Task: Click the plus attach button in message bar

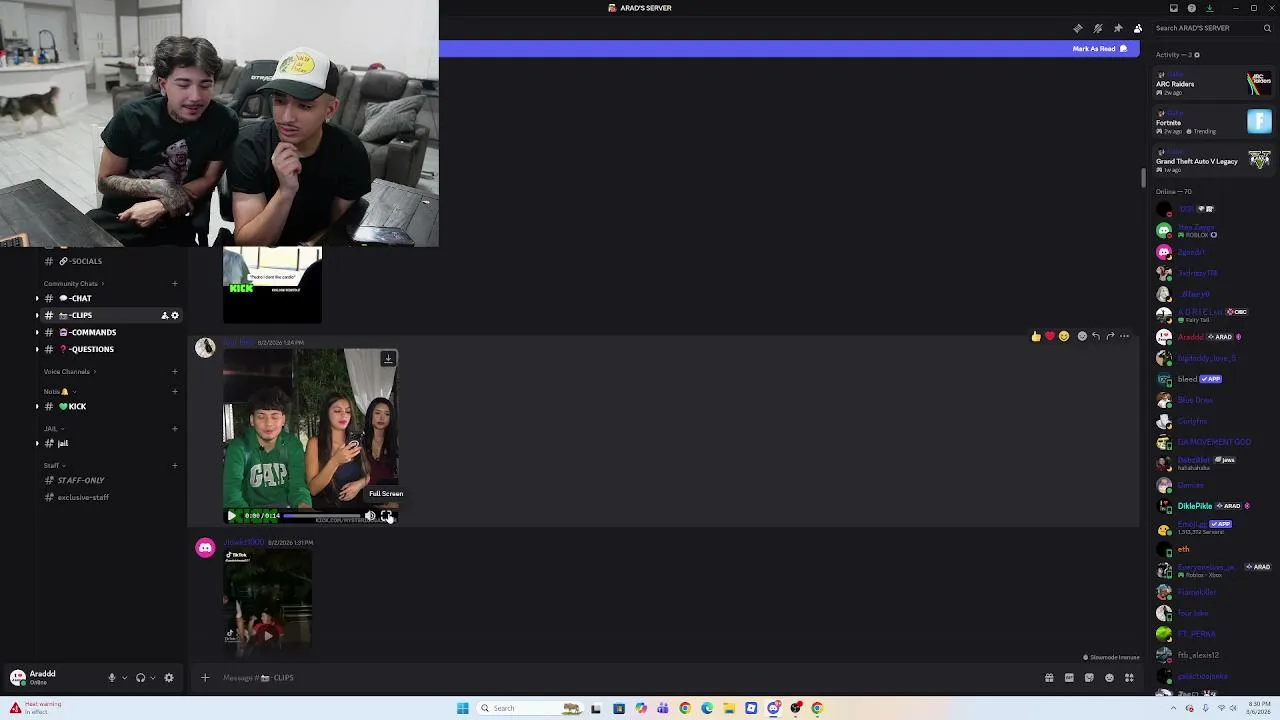Action: (205, 677)
